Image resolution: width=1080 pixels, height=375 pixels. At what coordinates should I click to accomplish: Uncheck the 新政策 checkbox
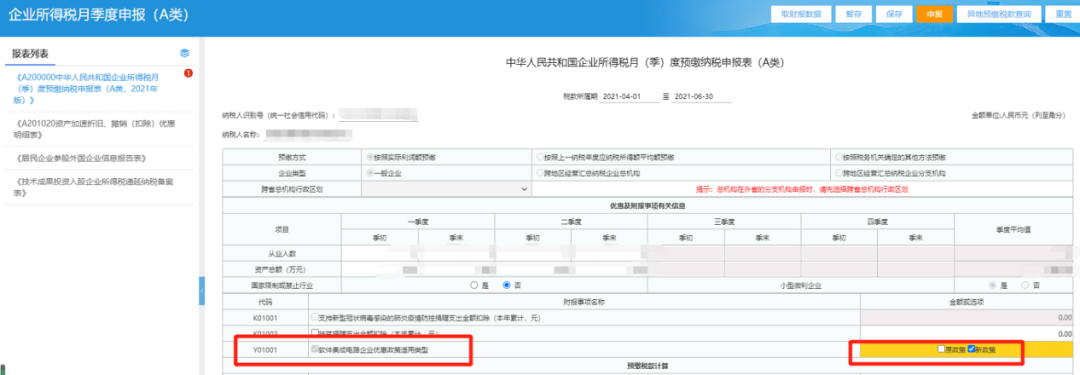(x=971, y=349)
